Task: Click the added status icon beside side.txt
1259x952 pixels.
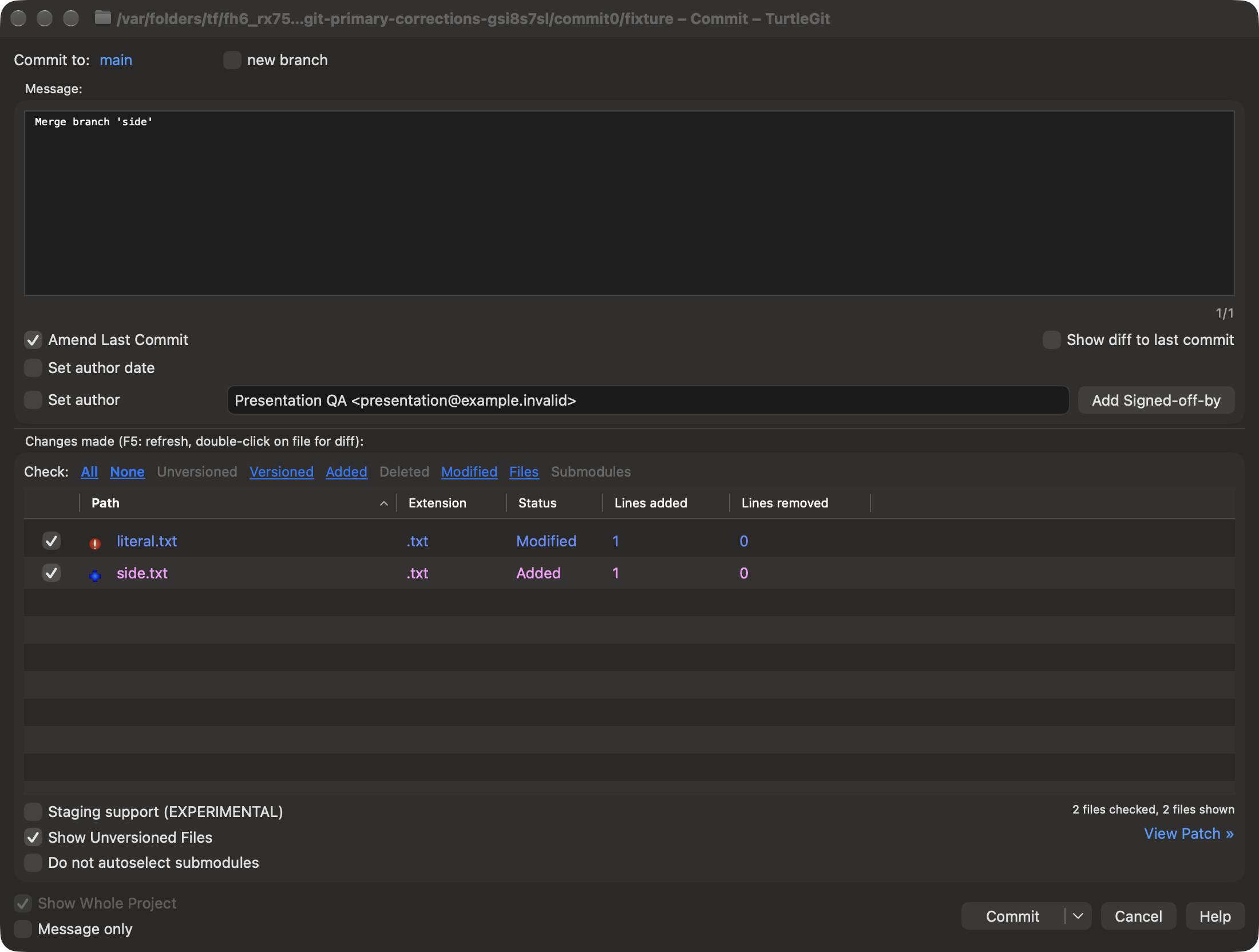Action: (x=95, y=575)
